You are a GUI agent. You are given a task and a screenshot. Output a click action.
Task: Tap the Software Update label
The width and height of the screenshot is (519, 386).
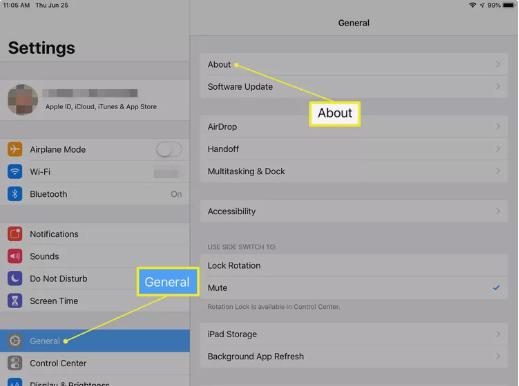point(240,87)
